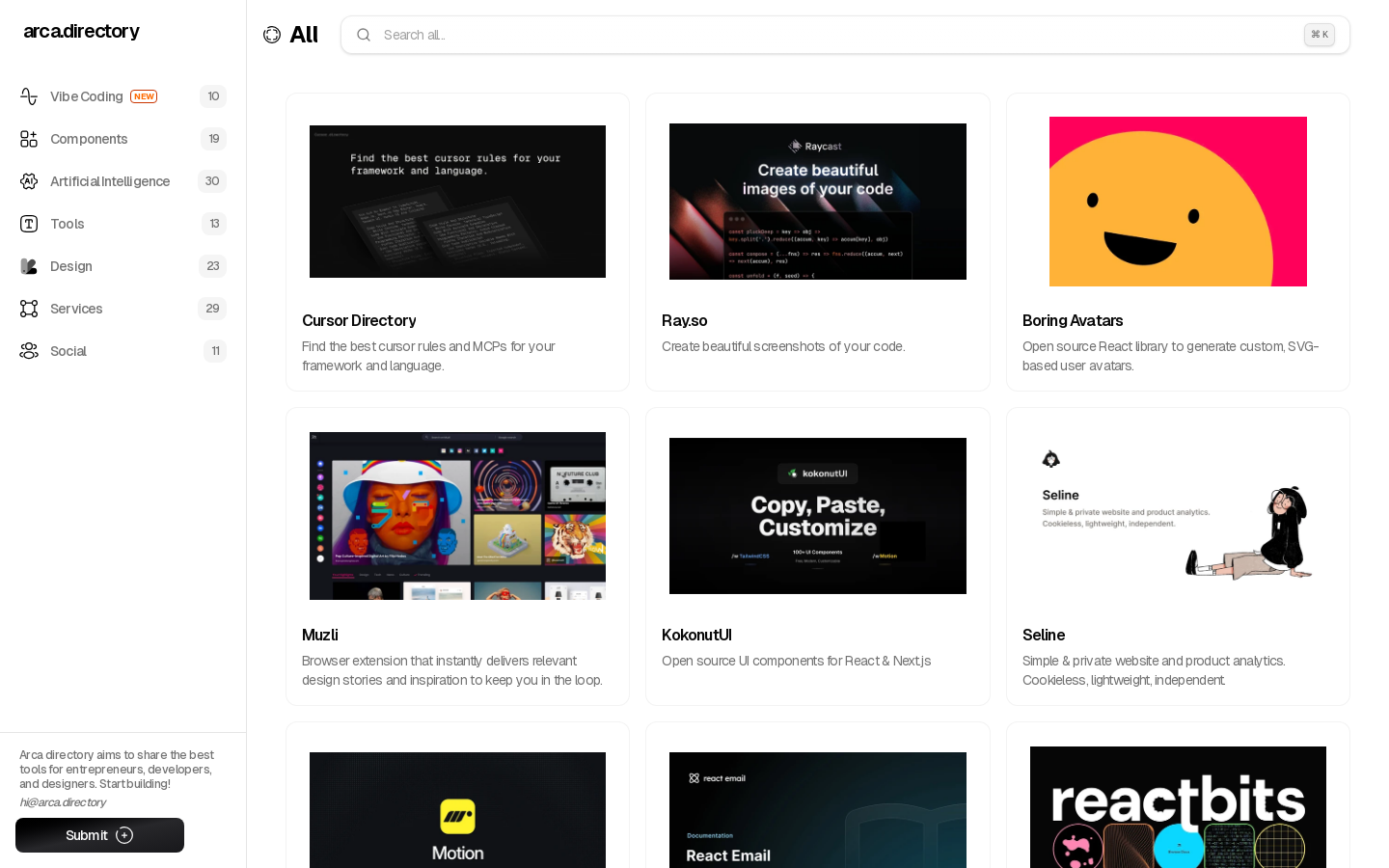This screenshot has height=868, width=1389.
Task: Click the Design category icon
Action: click(29, 266)
